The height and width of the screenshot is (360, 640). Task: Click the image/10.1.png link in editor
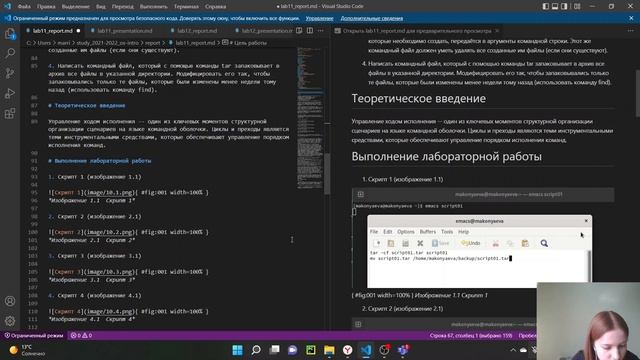tap(110, 193)
